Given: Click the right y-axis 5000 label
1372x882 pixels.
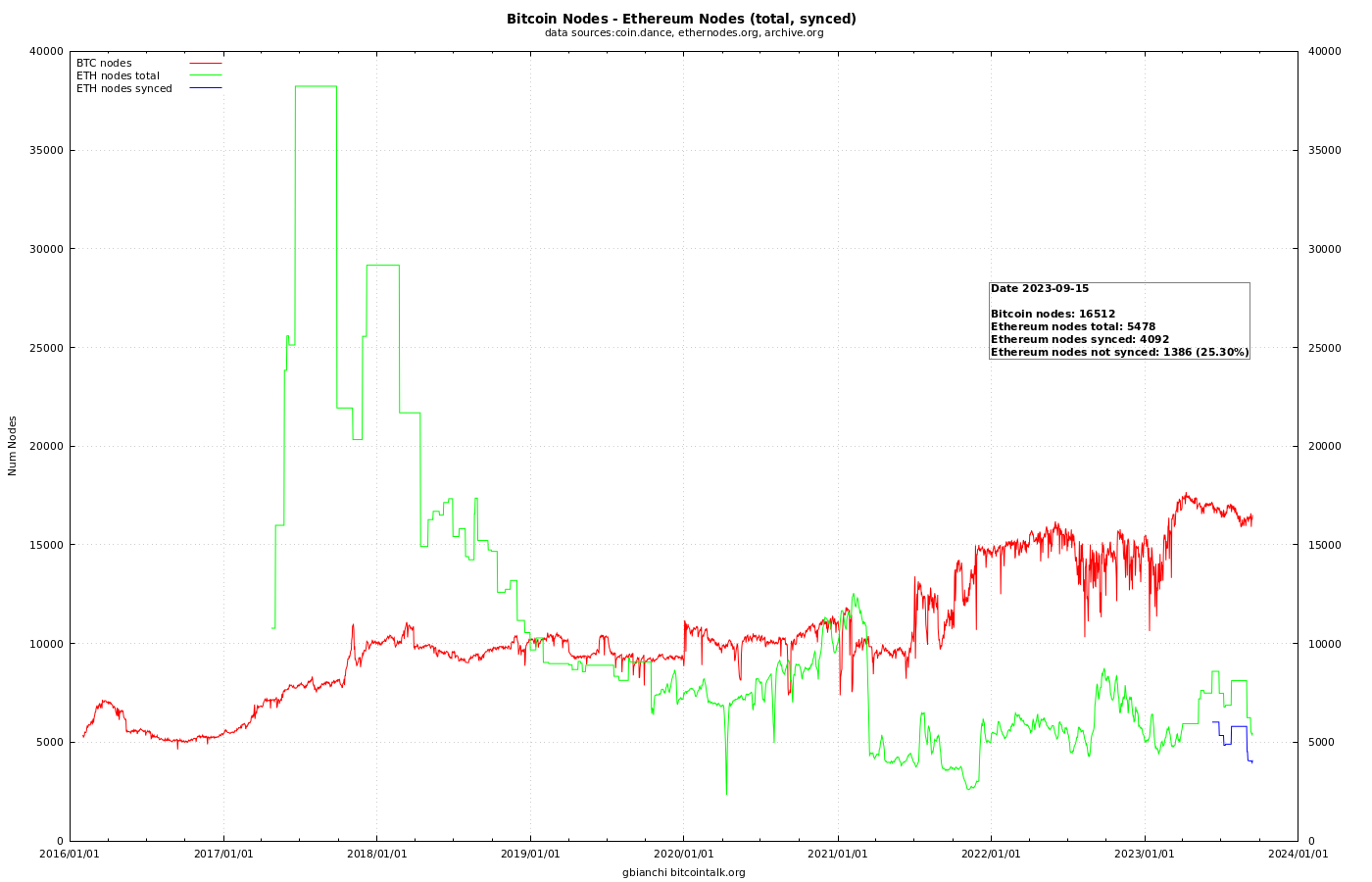Looking at the screenshot, I should coord(1320,742).
